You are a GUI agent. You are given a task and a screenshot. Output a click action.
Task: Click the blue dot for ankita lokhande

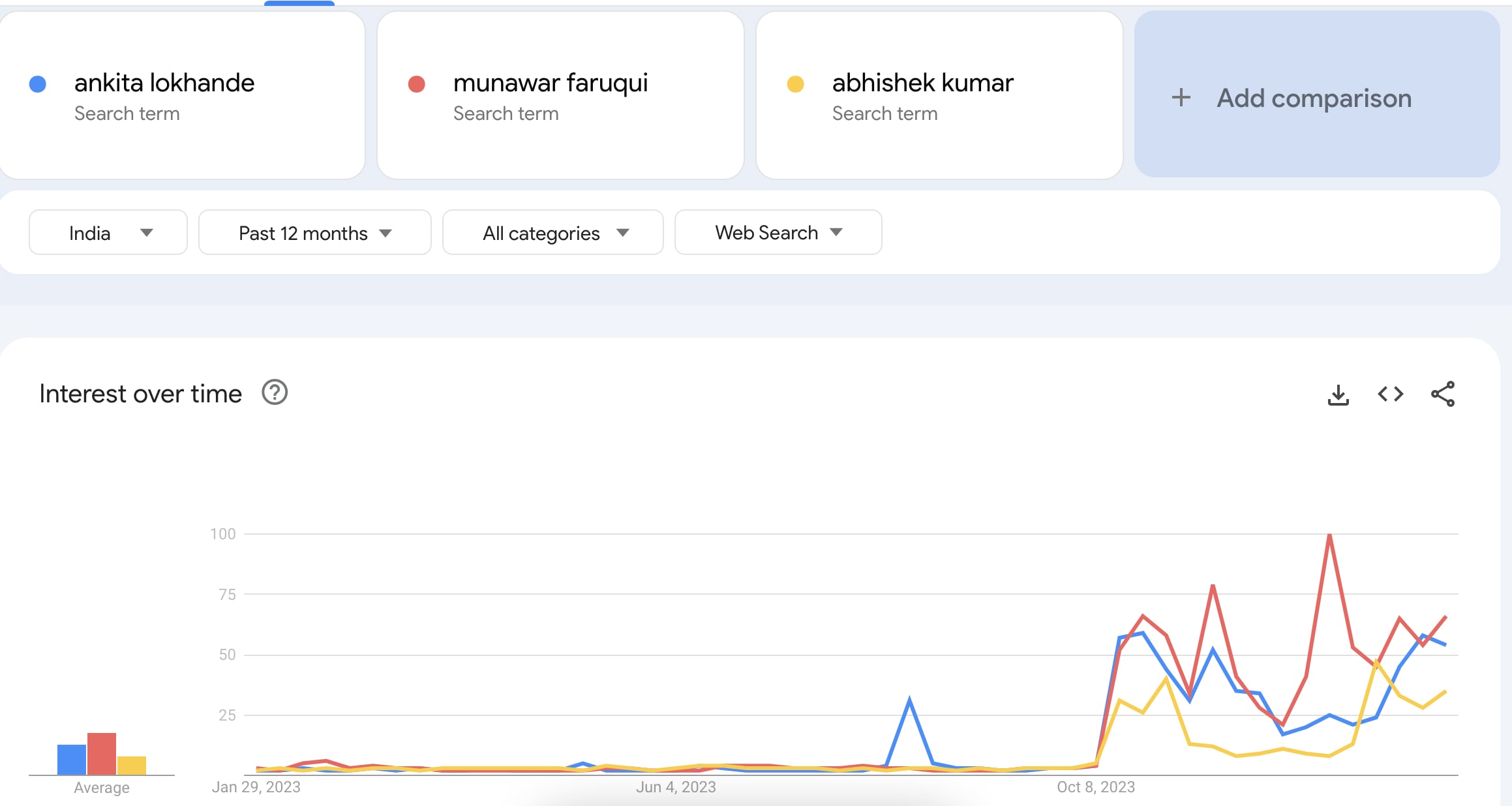tap(38, 84)
